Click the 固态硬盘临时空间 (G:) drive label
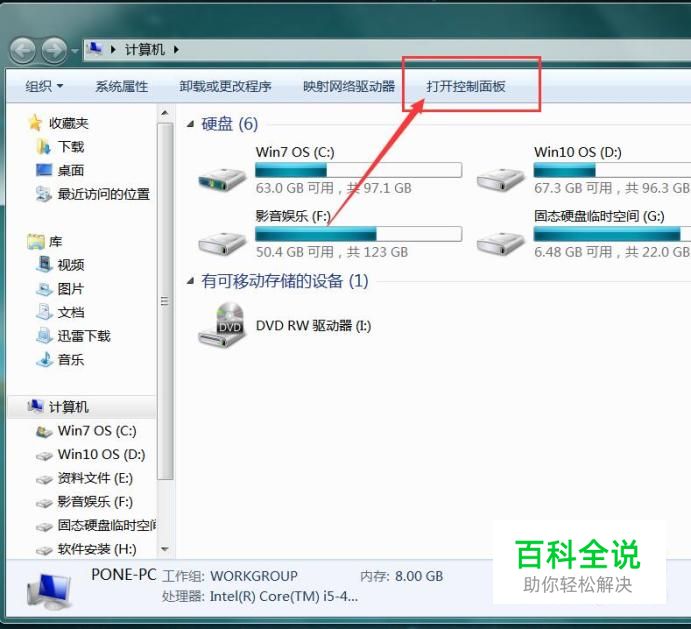The image size is (691, 629). [599, 216]
